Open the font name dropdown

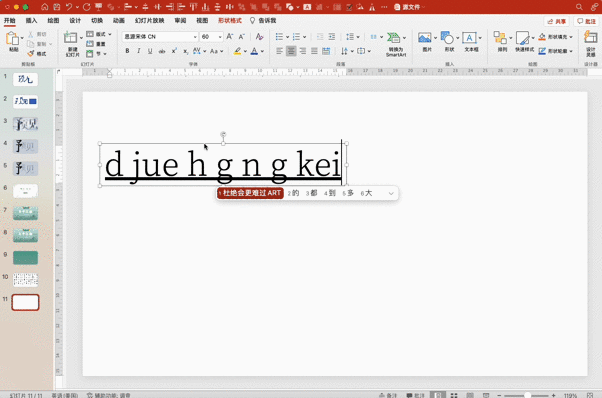pyautogui.click(x=195, y=37)
